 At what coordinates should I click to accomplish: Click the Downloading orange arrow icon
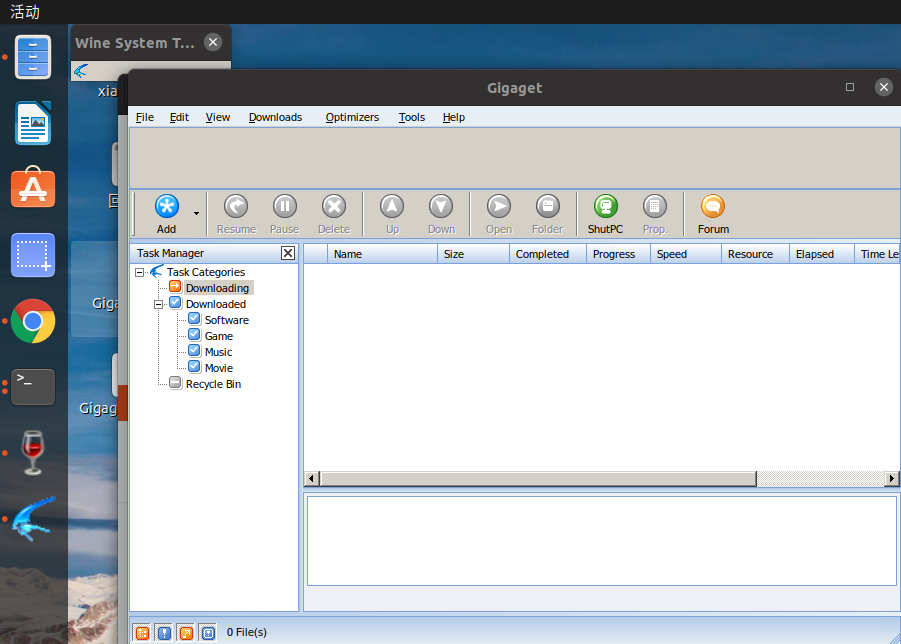(x=175, y=286)
